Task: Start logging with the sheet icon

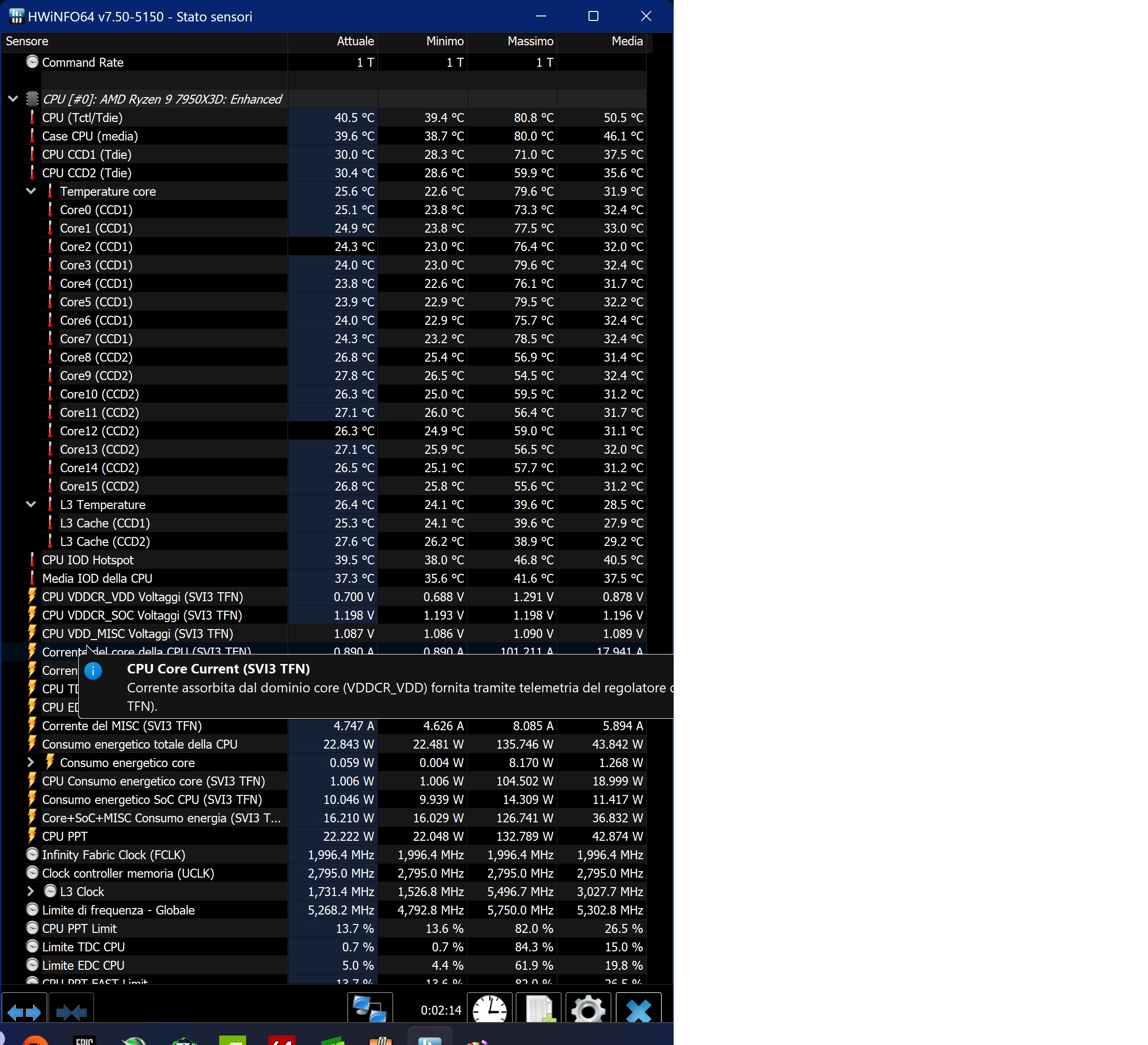Action: click(539, 1010)
